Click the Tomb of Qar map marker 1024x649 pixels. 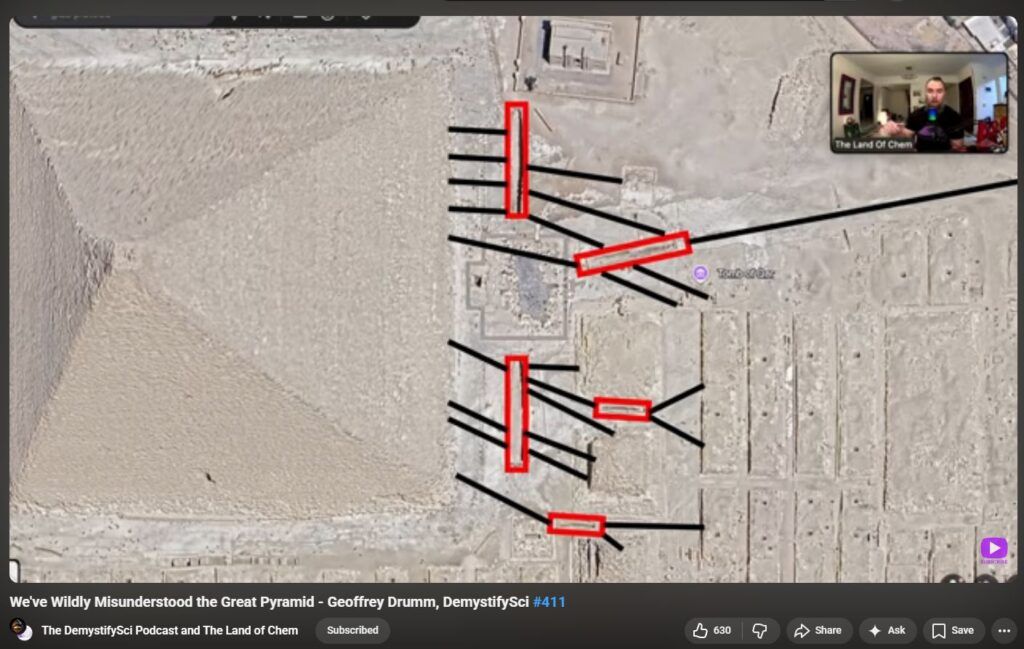[x=701, y=273]
